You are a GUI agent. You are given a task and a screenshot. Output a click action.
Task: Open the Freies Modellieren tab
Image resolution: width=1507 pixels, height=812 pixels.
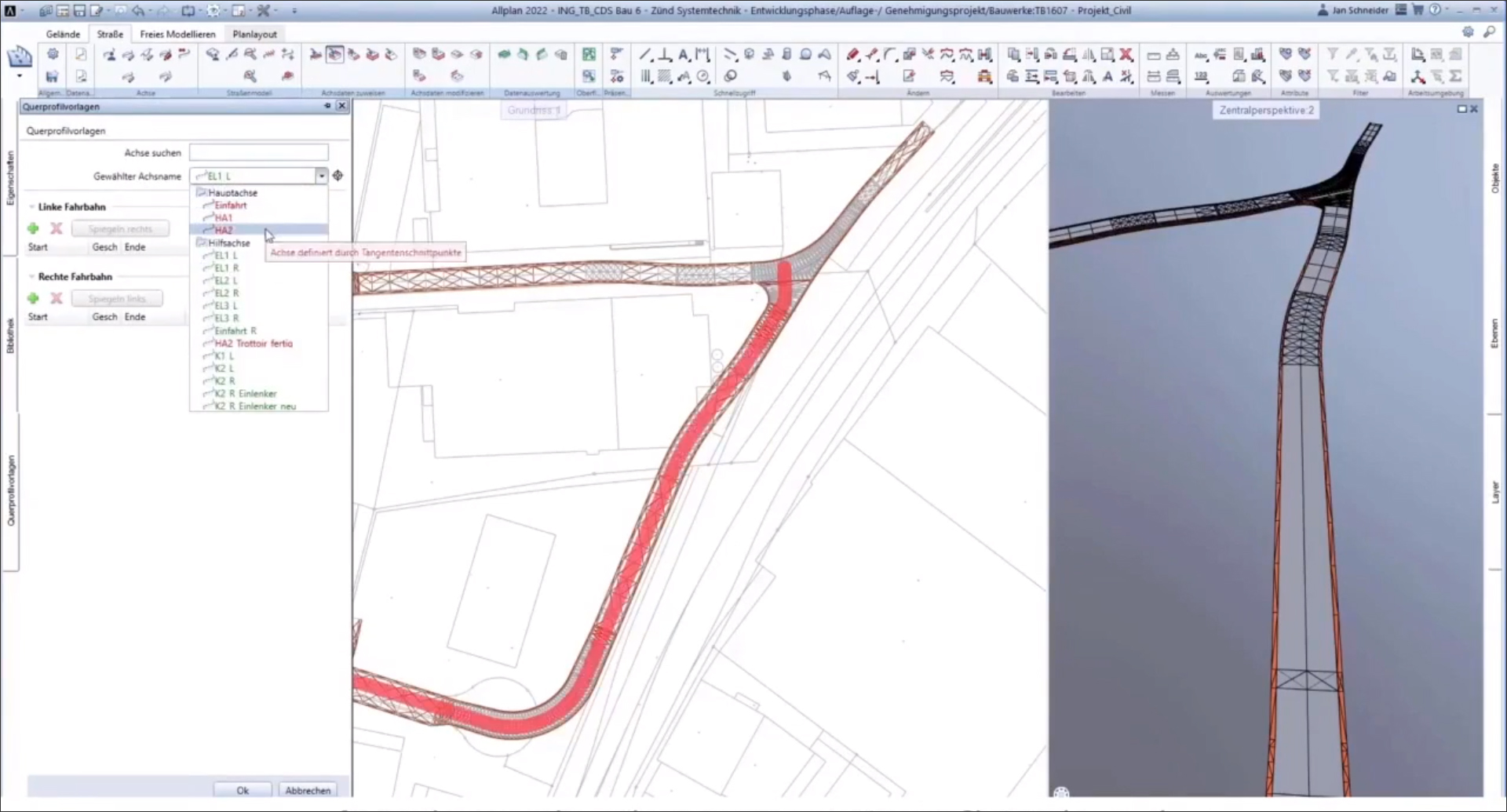(177, 34)
